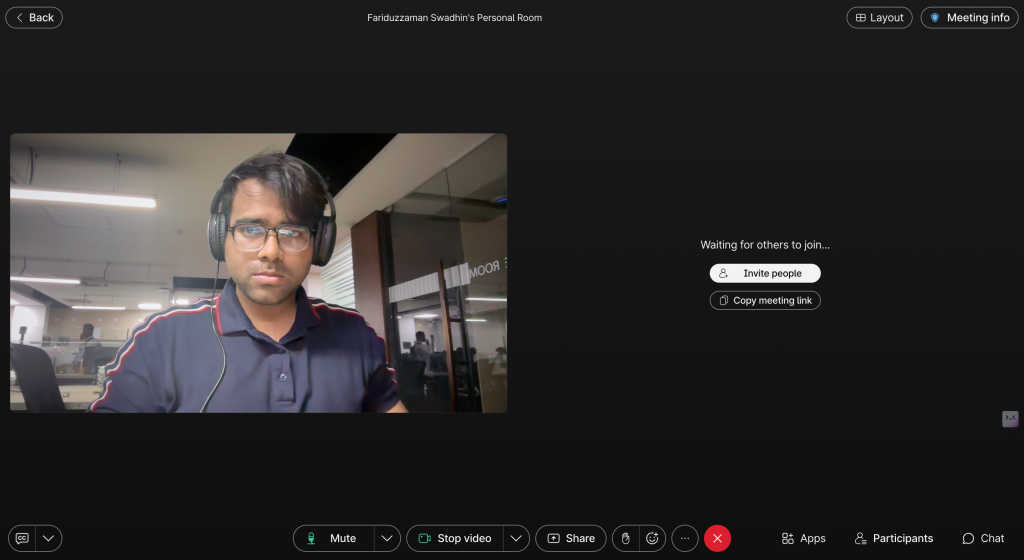Mute the microphone
The height and width of the screenshot is (560, 1024).
click(333, 538)
